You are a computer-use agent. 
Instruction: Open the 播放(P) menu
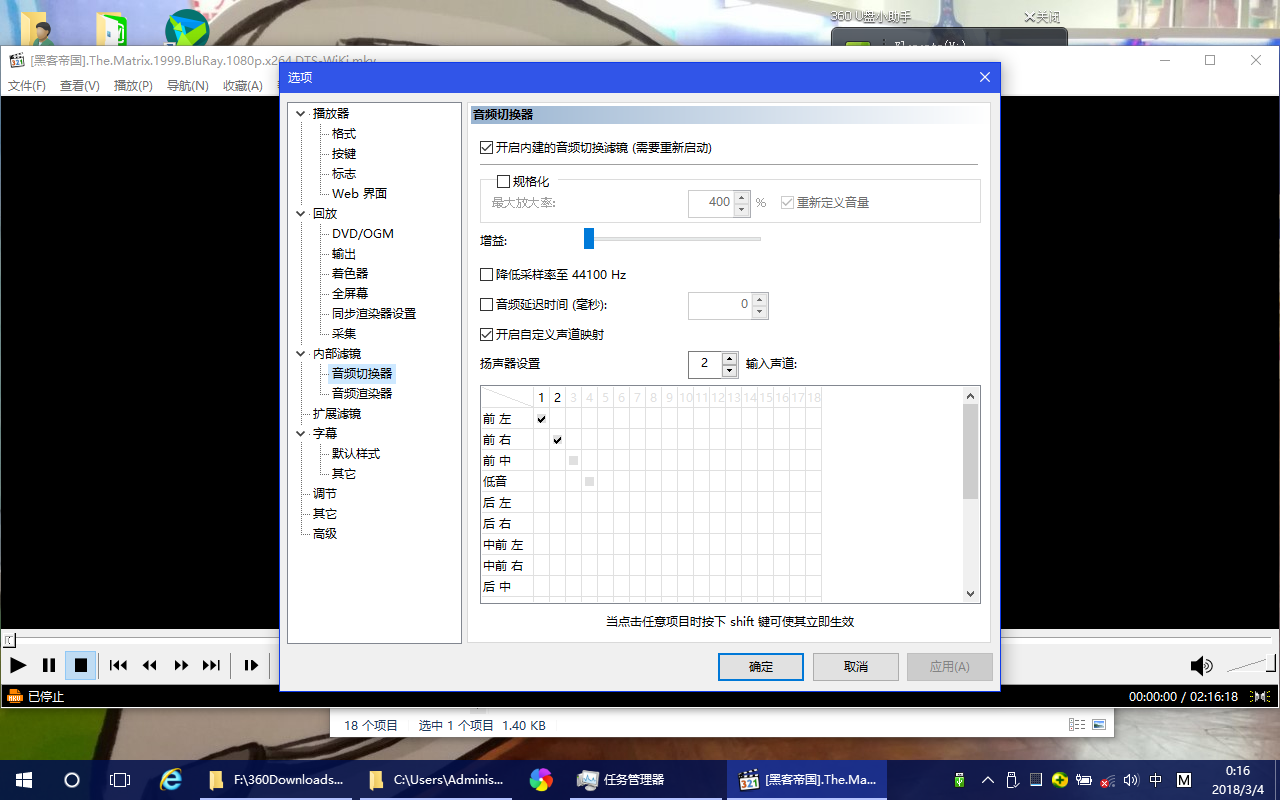coord(131,86)
